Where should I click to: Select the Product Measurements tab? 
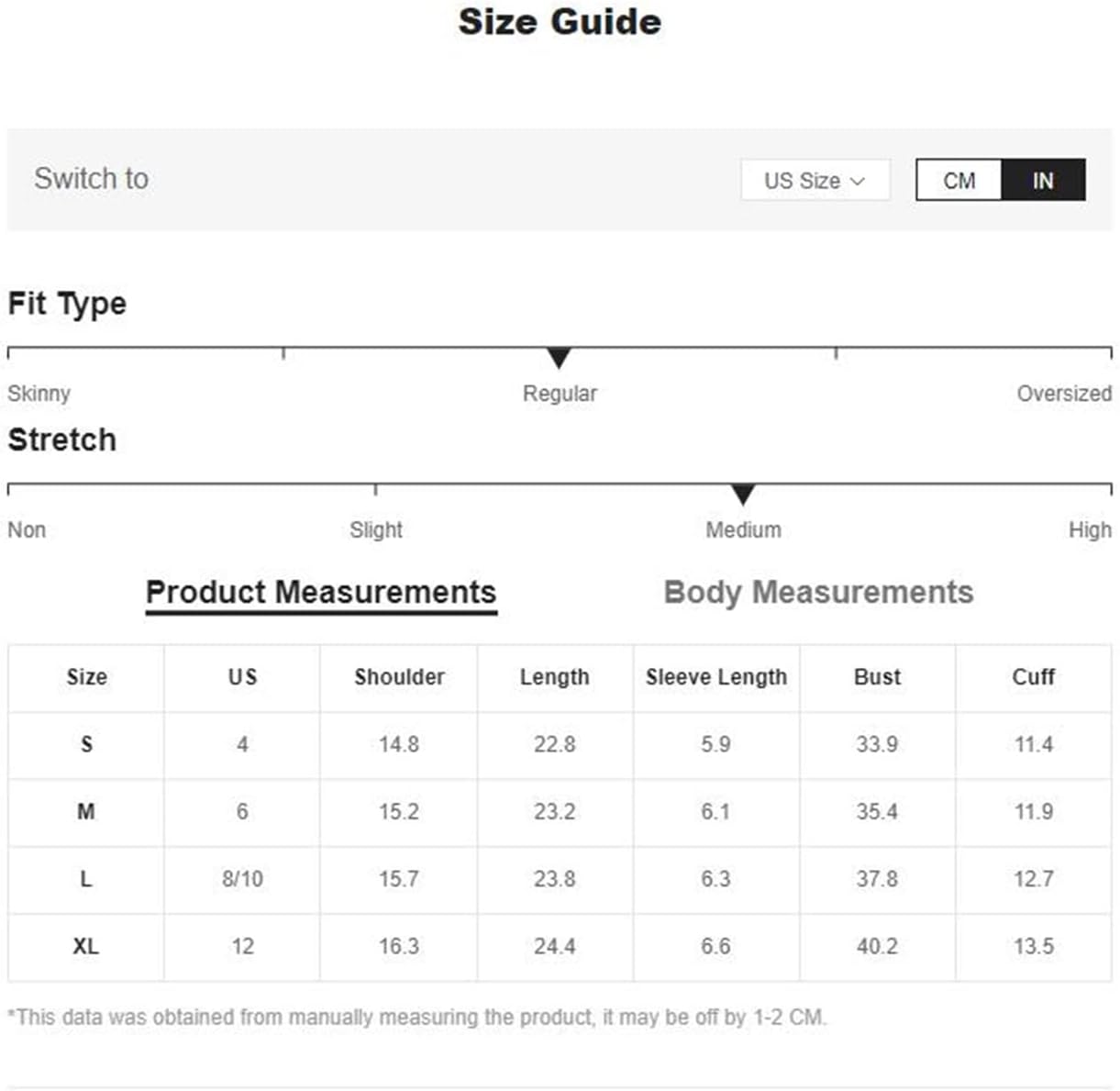pyautogui.click(x=321, y=593)
